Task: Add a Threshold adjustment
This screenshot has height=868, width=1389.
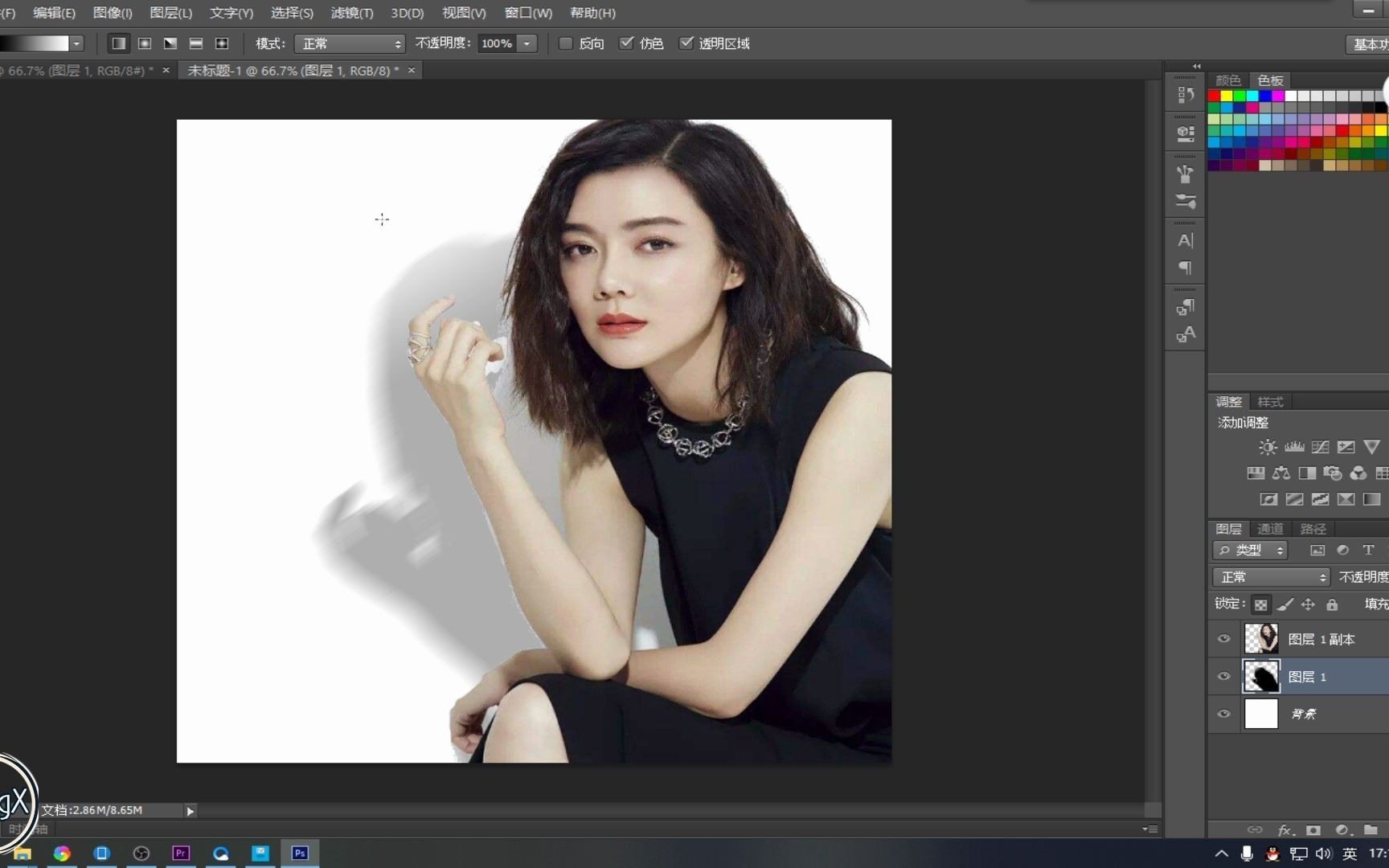Action: pyautogui.click(x=1320, y=499)
